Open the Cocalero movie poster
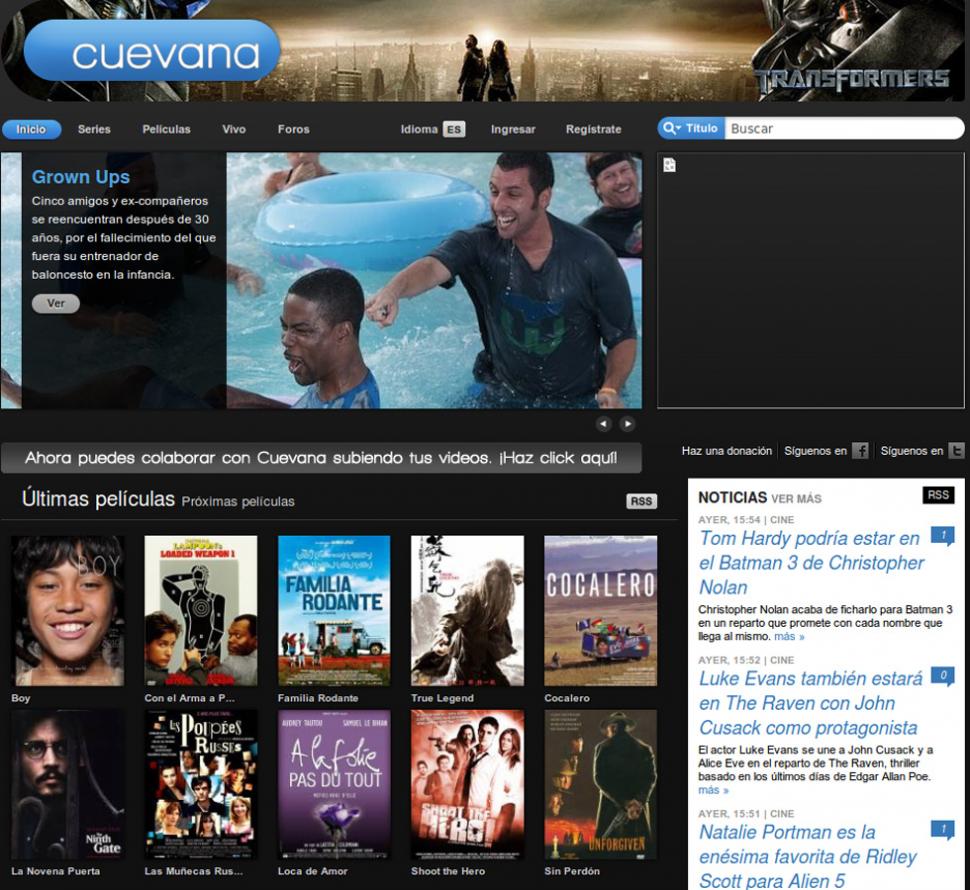The height and width of the screenshot is (890, 970). (600, 611)
